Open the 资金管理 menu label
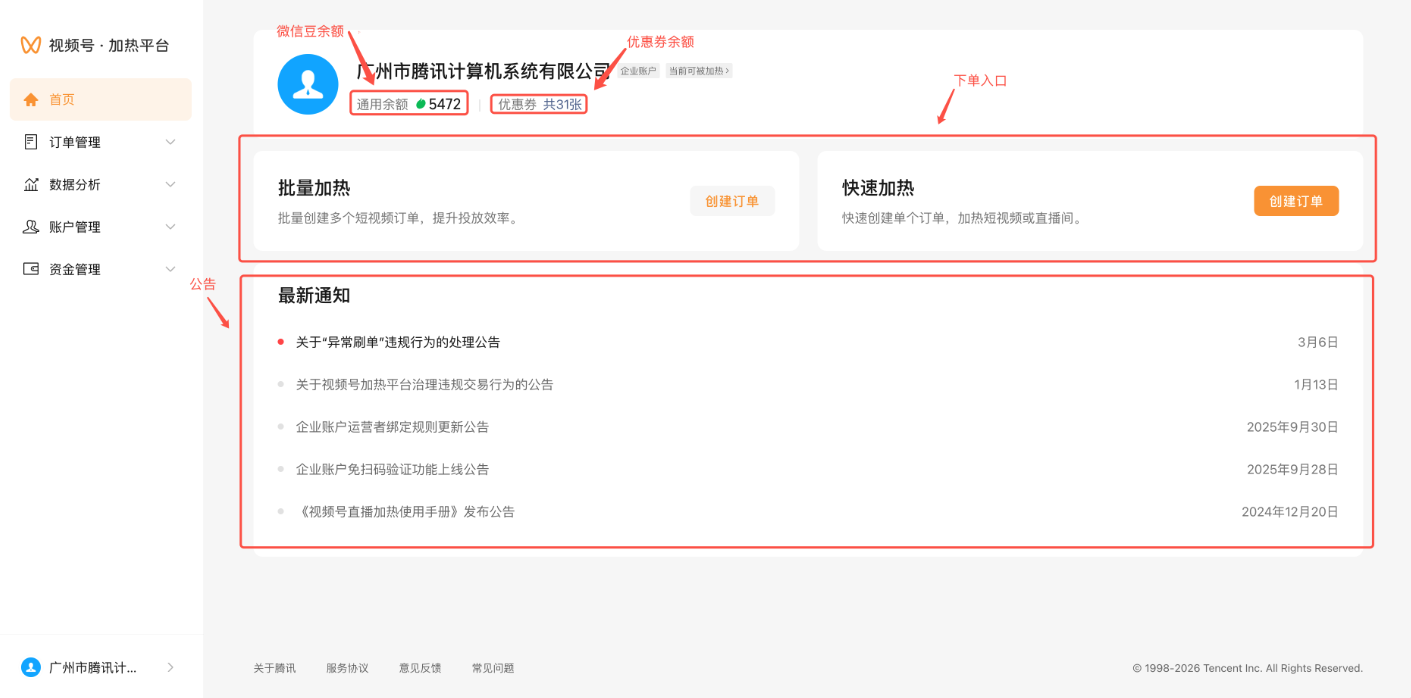The width and height of the screenshot is (1411, 698). click(75, 269)
